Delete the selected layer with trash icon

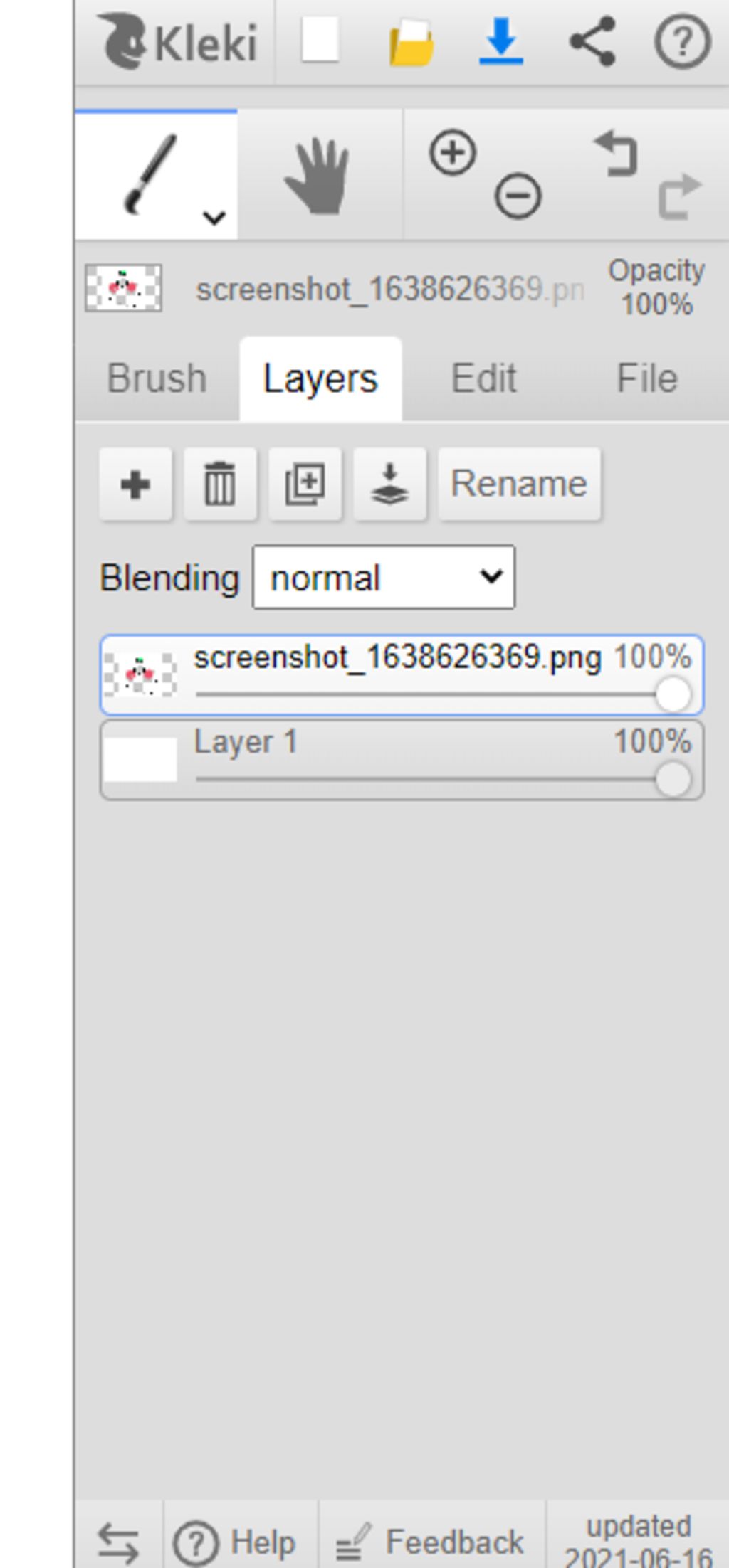coord(220,484)
